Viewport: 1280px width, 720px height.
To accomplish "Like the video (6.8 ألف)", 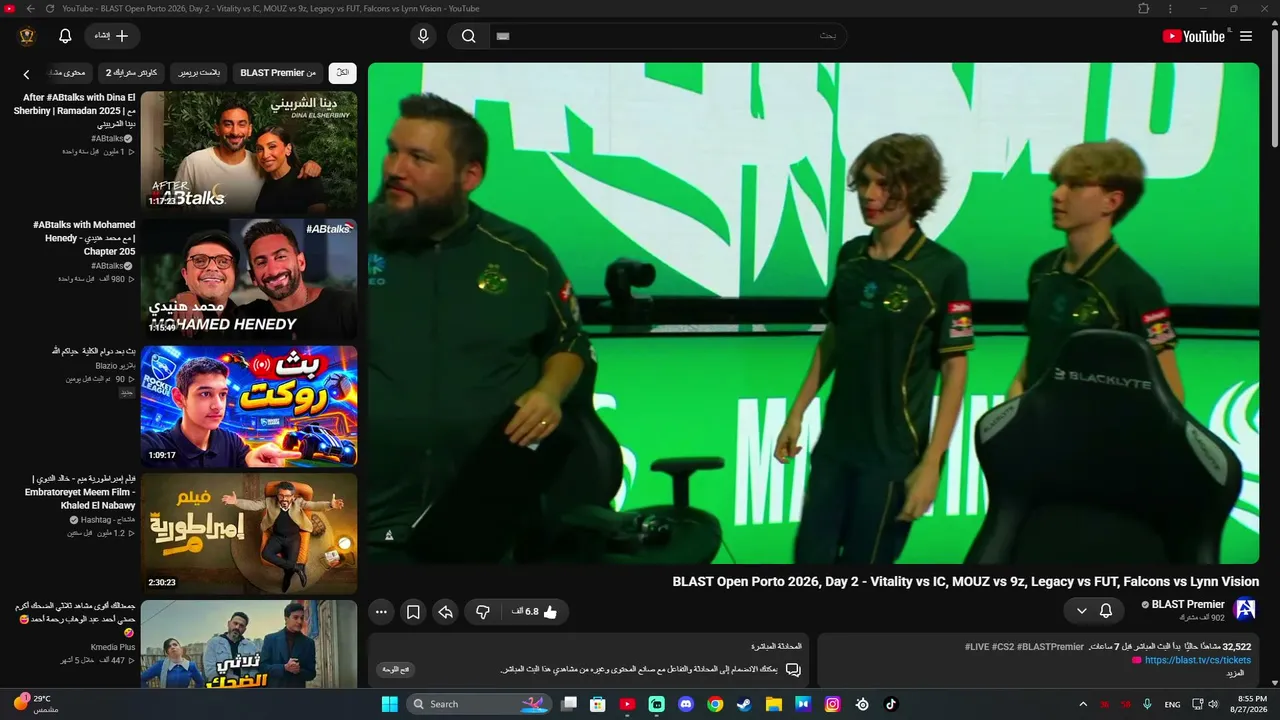I will [535, 612].
